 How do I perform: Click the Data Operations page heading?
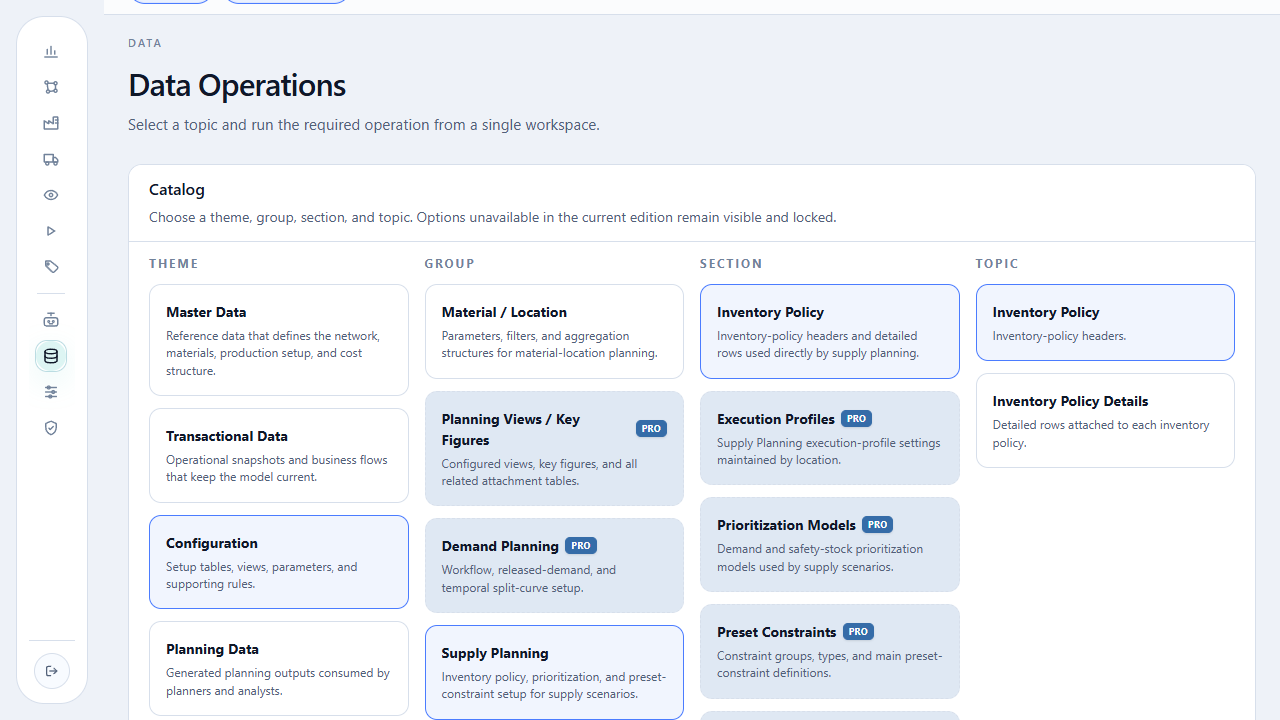(237, 85)
